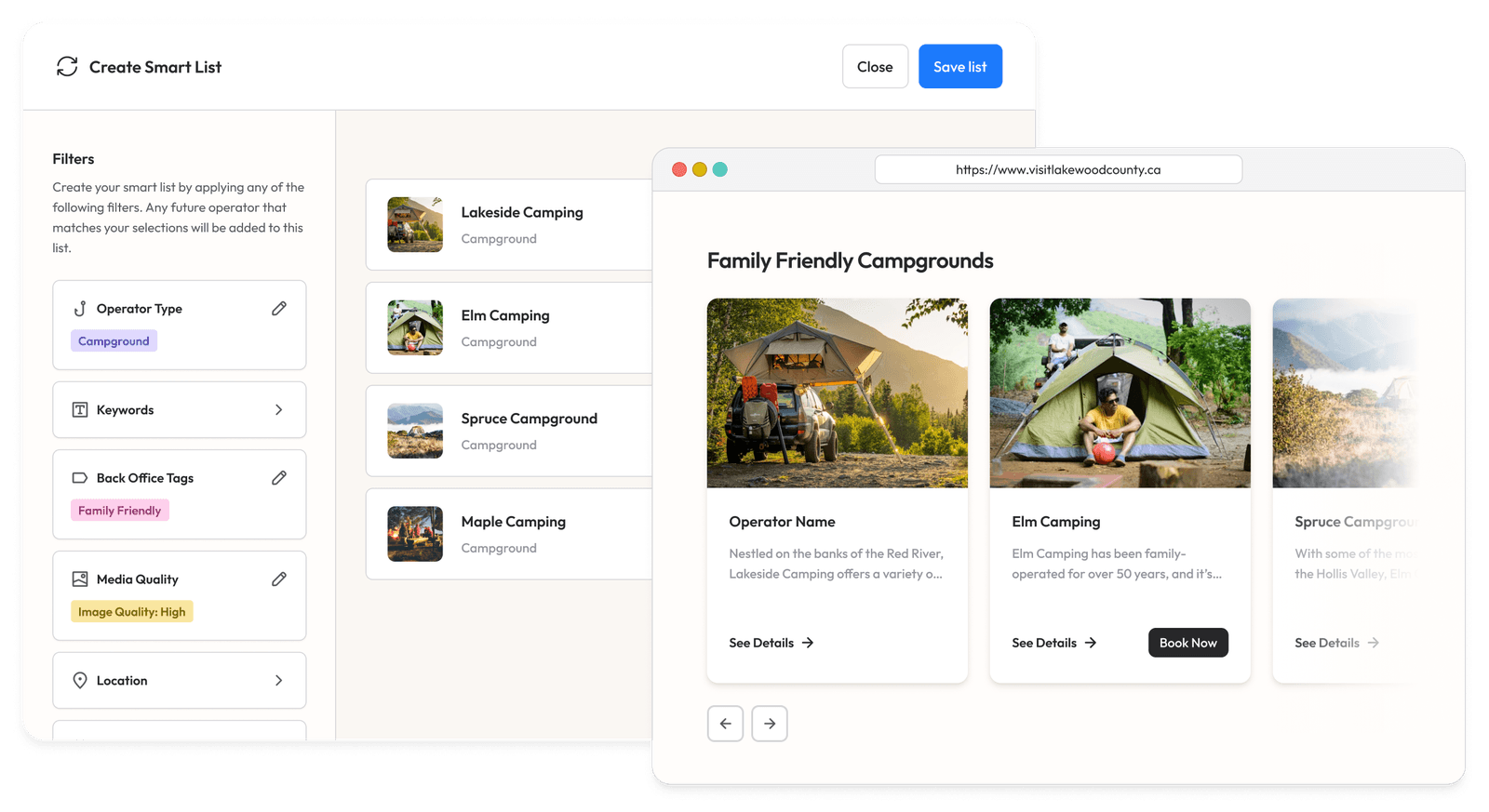Save the smart list
Viewport: 1489px width, 812px height.
(960, 67)
